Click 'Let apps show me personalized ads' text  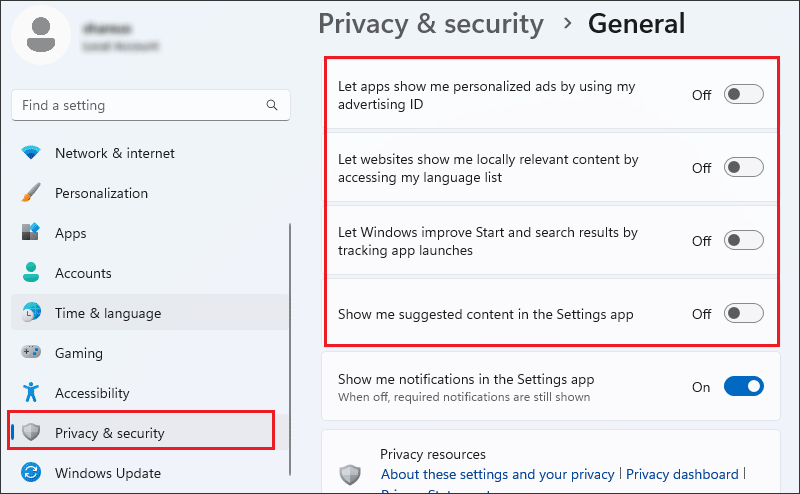[x=486, y=95]
